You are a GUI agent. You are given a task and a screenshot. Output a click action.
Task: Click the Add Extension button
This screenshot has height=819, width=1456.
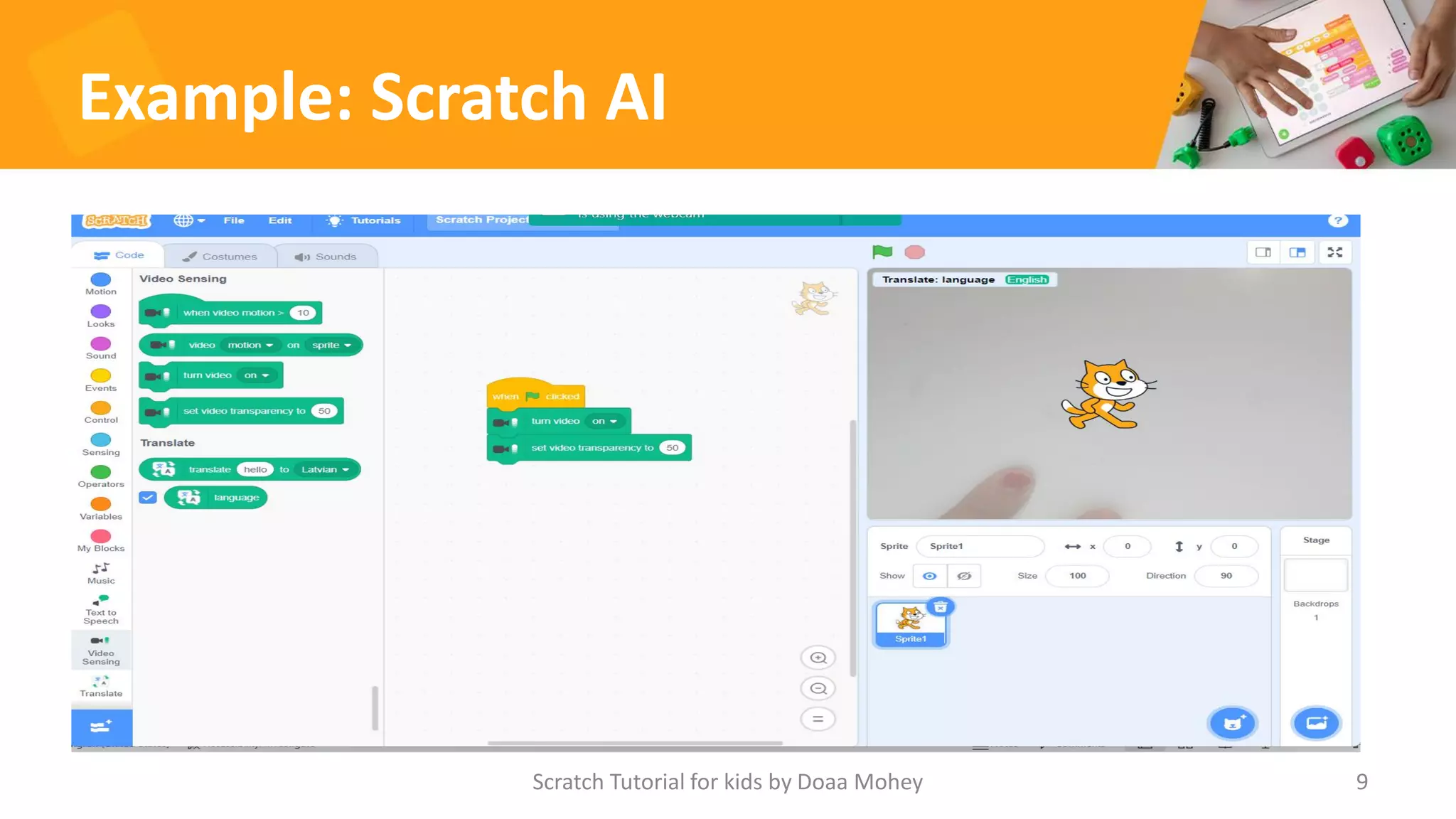[101, 727]
